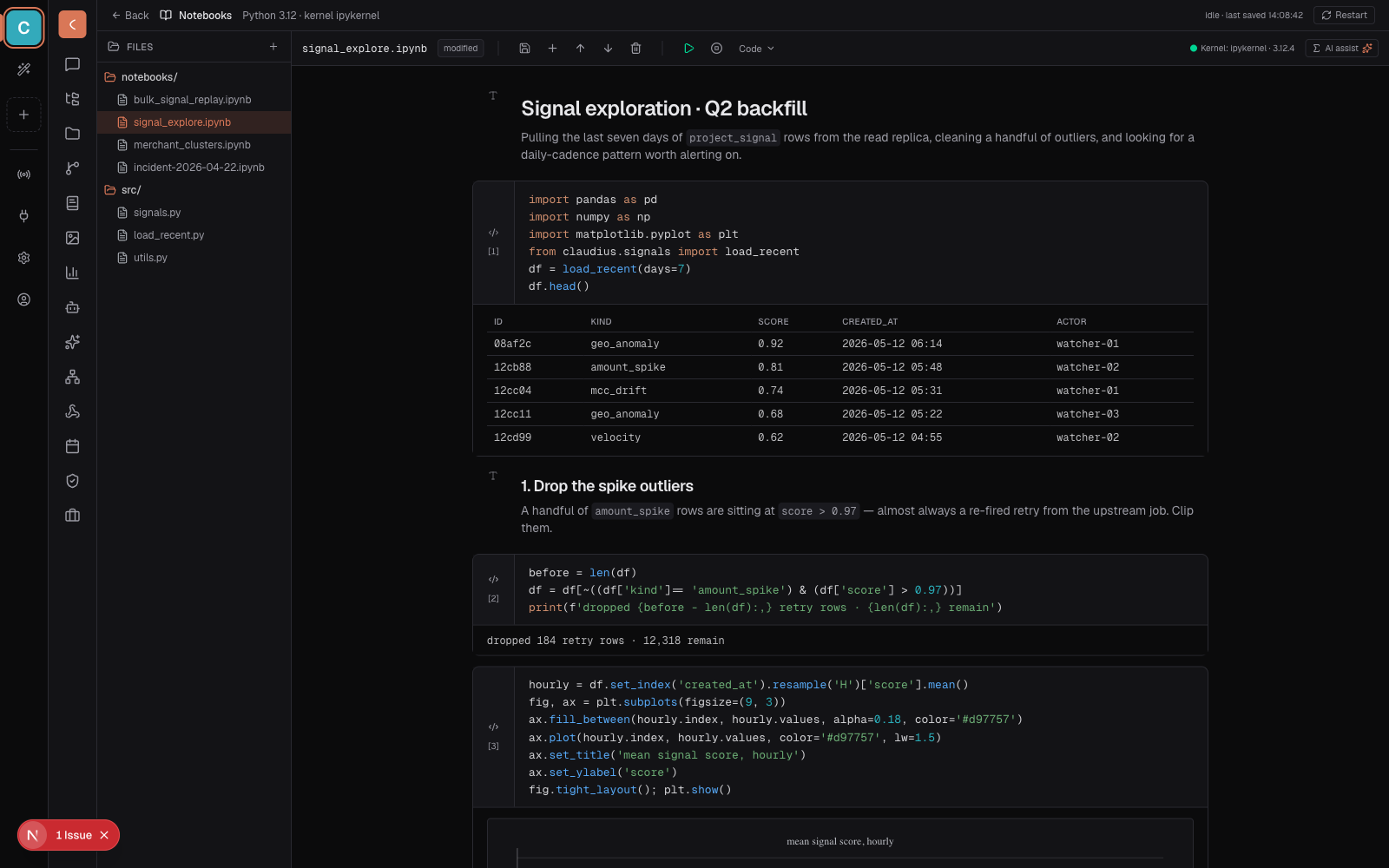This screenshot has width=1389, height=868.
Task: Open the 1 Issue notification pill
Action: [x=69, y=835]
